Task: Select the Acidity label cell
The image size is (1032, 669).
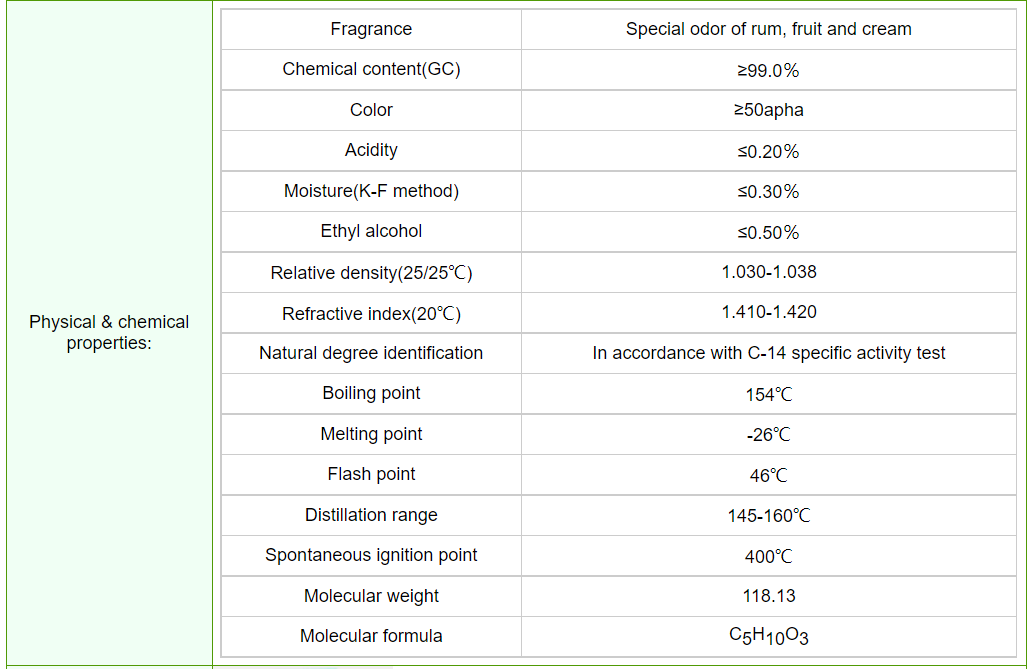Action: [x=371, y=150]
